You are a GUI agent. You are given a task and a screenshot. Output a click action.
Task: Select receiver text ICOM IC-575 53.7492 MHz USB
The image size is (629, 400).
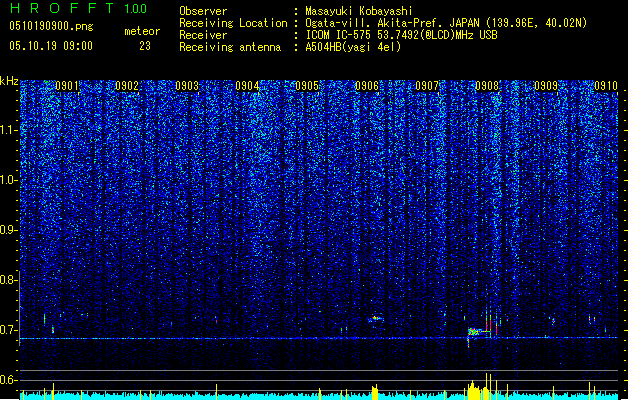pos(401,35)
